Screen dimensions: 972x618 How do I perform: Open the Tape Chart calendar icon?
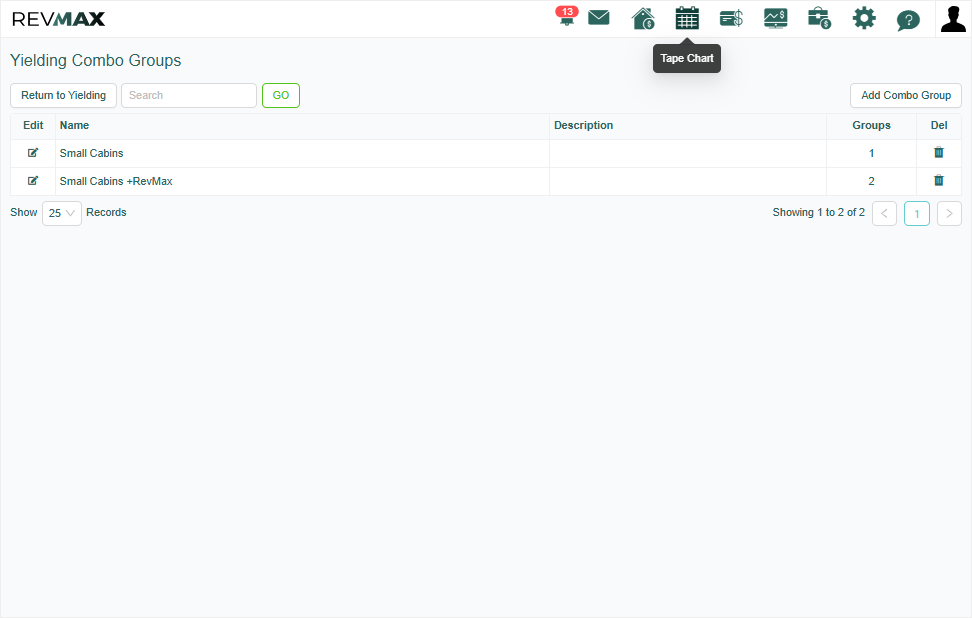[x=687, y=18]
